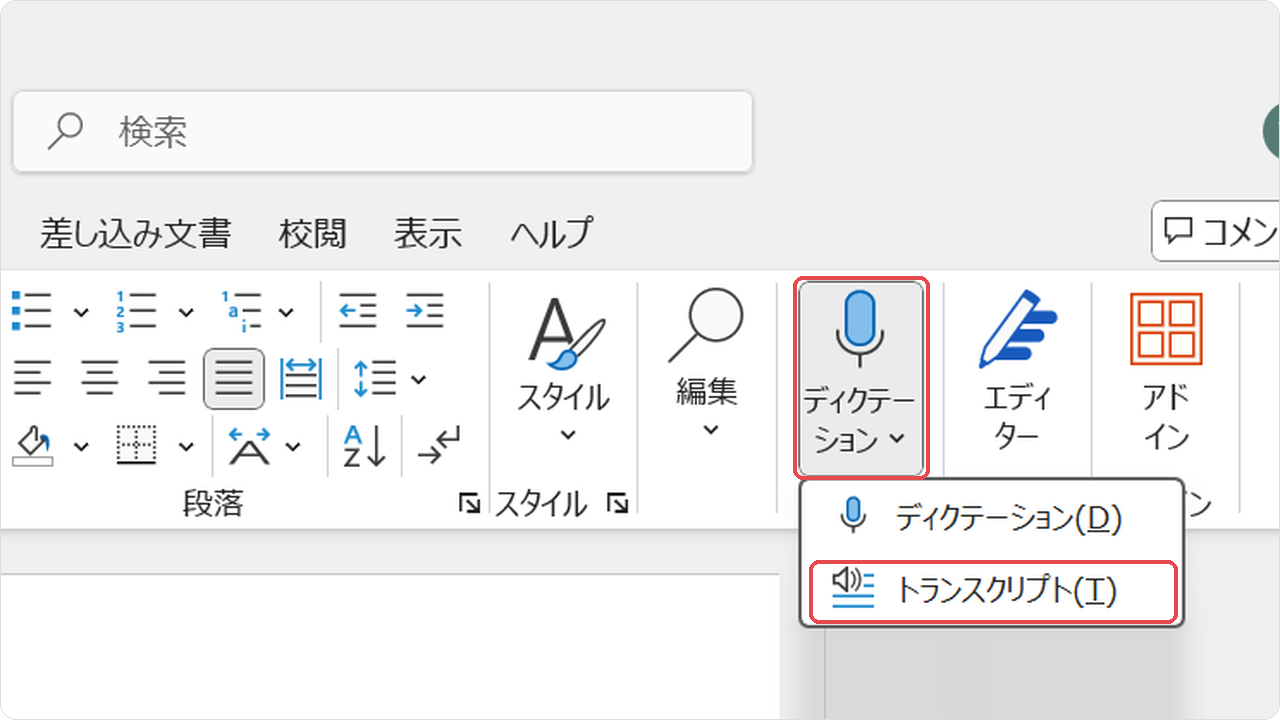The width and height of the screenshot is (1280, 720).
Task: Click the Asian layout character scaling icon
Action: 249,445
